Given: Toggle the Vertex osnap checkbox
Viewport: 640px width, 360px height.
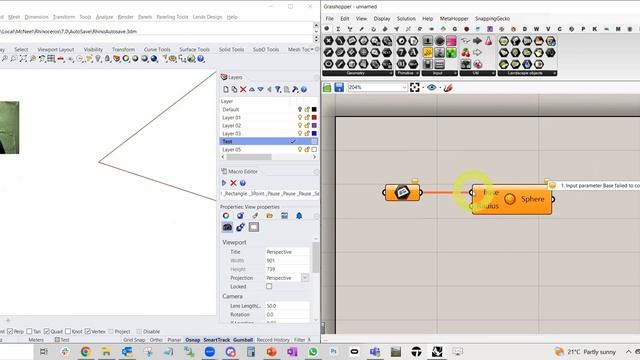Looking at the screenshot, I should 87,331.
